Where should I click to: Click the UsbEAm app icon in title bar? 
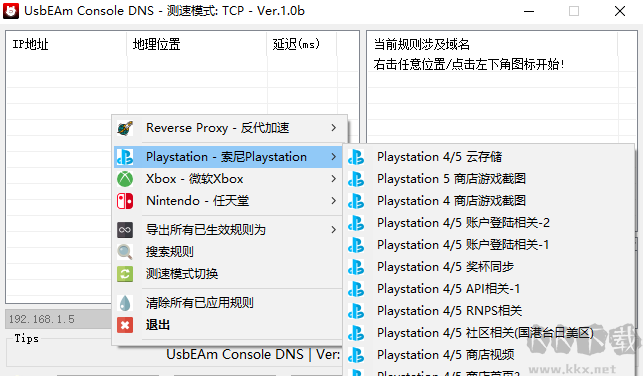[11, 11]
